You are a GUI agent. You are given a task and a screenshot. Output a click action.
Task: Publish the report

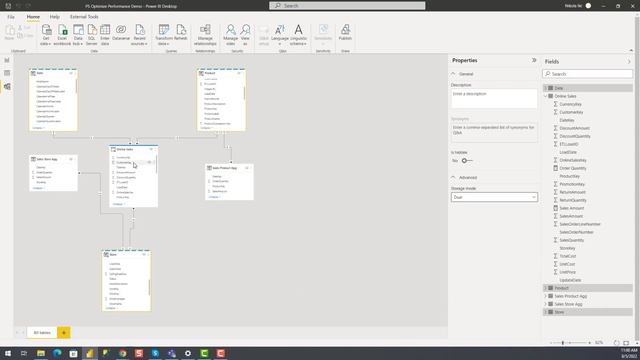(345, 33)
